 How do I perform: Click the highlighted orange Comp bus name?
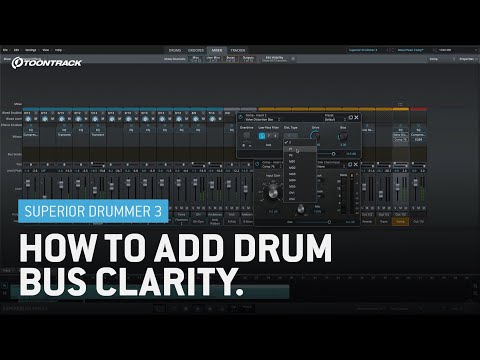pyautogui.click(x=400, y=221)
